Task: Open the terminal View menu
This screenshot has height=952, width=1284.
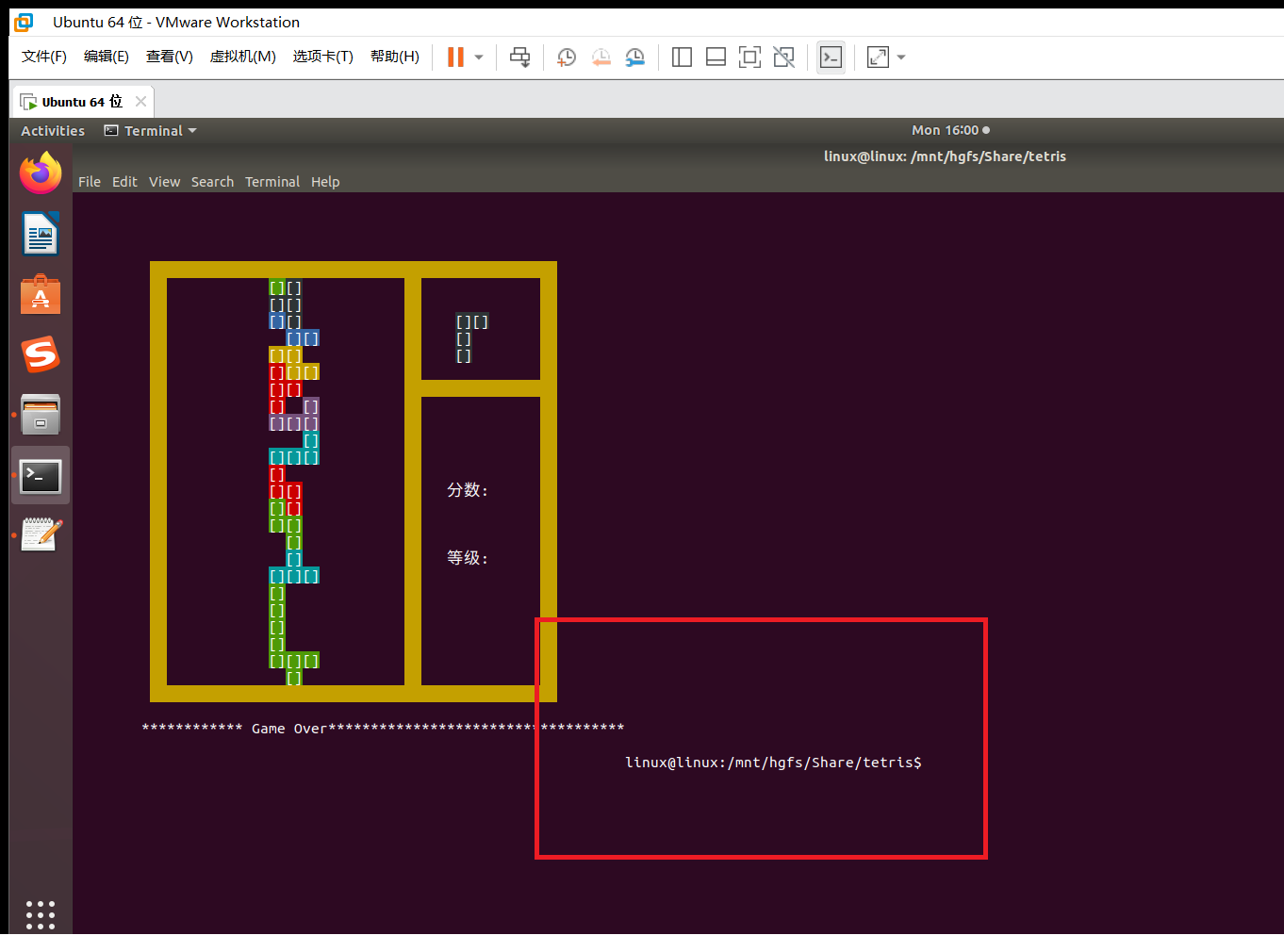Action: 164,182
